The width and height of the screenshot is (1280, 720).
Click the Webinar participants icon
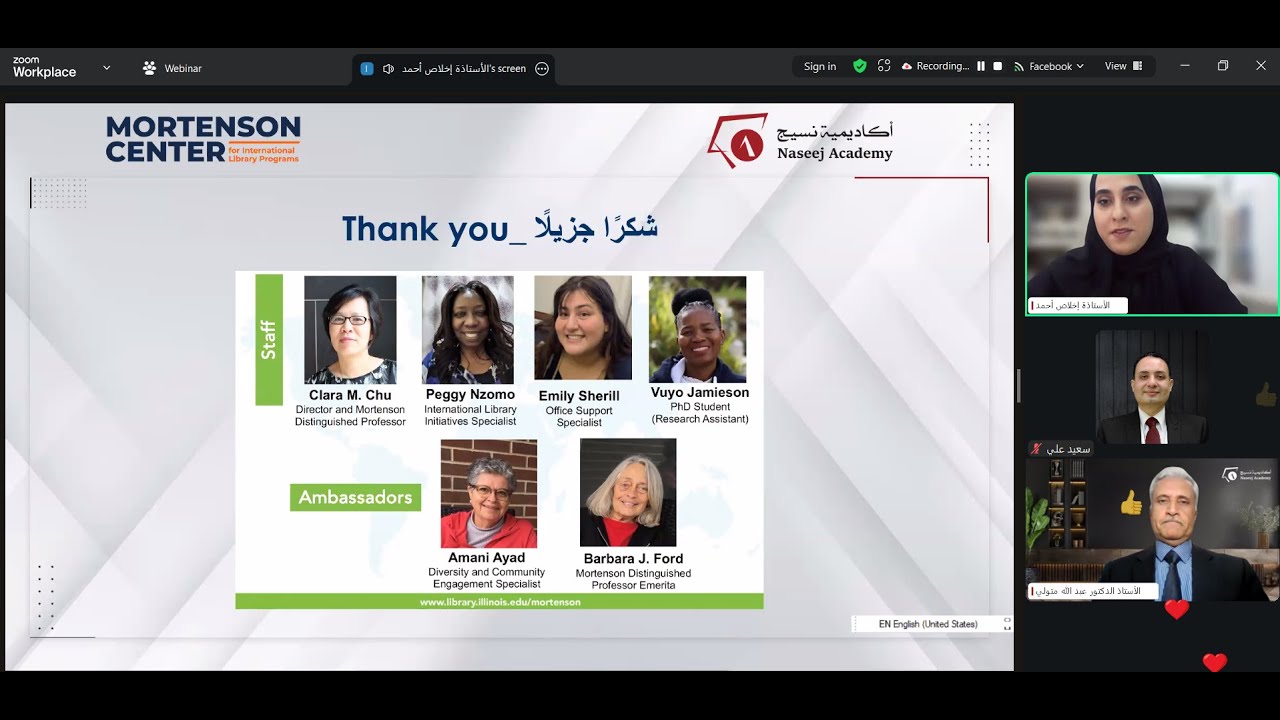coord(150,68)
